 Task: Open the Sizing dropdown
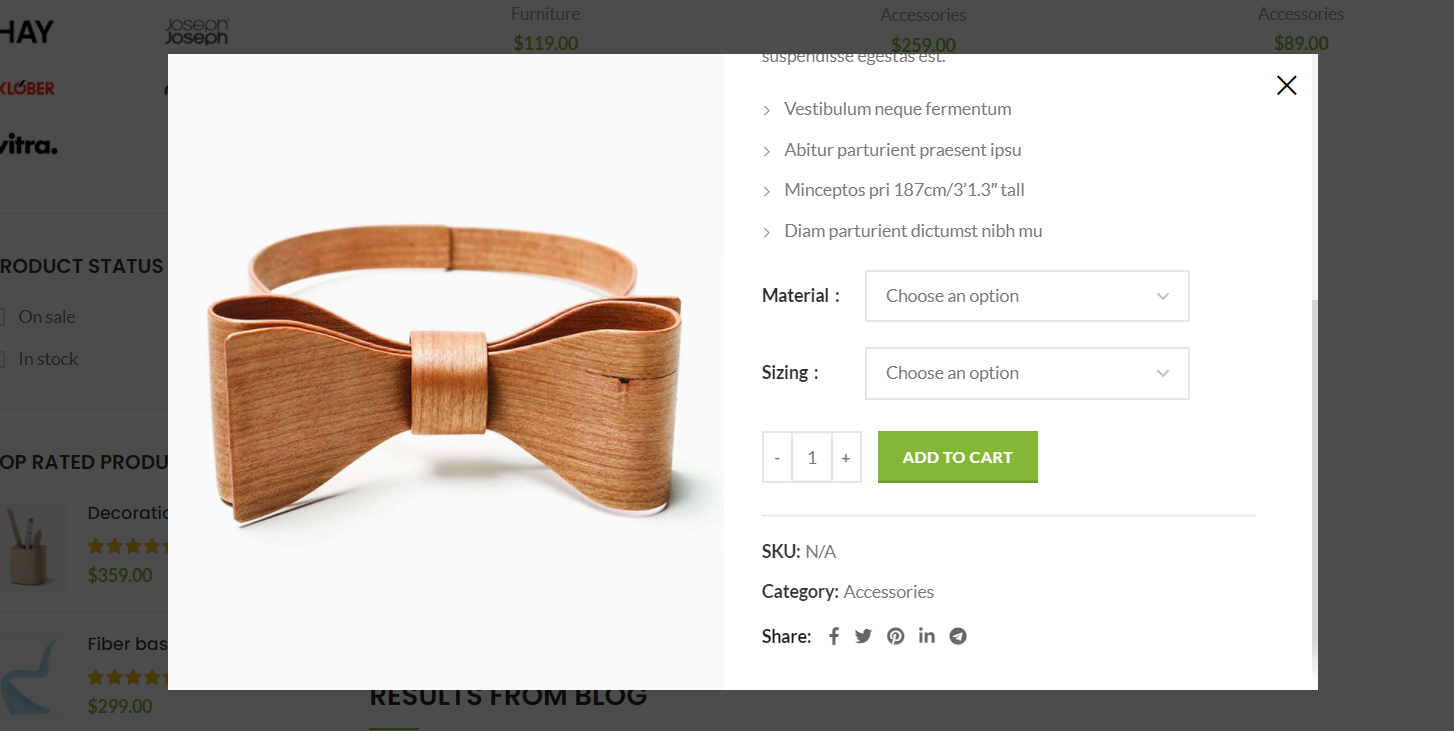(1027, 373)
